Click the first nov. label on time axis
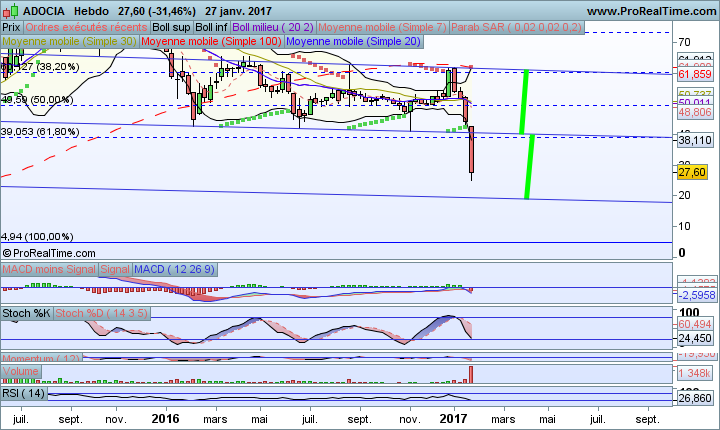720x430 pixels. pyautogui.click(x=116, y=419)
